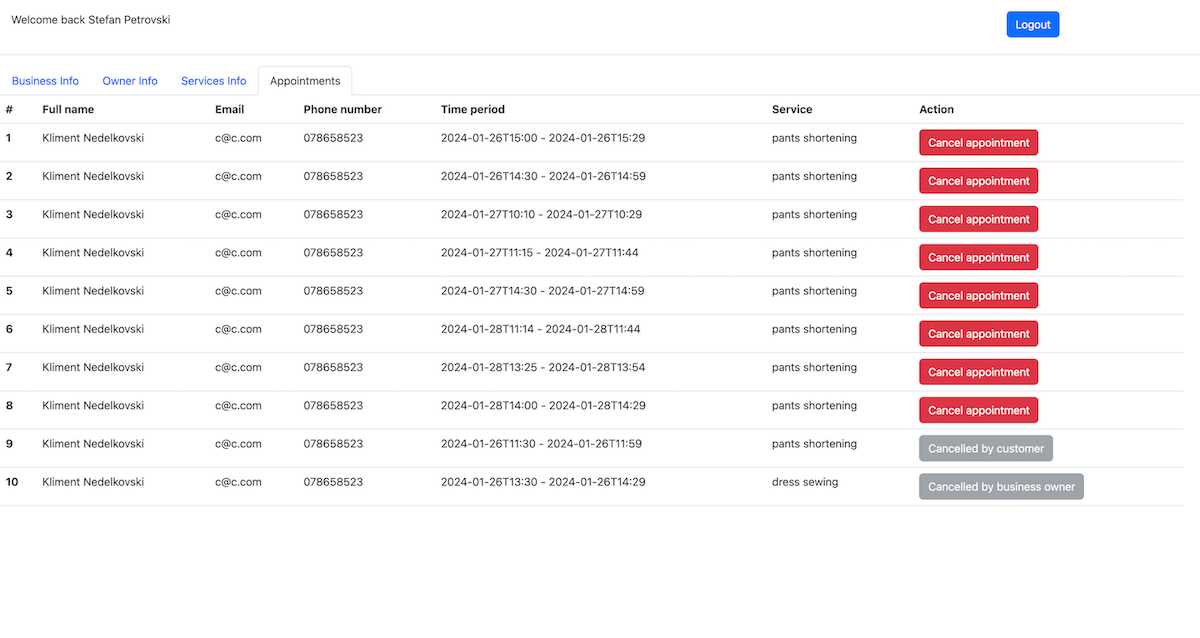Click the dress sewing service cell
The image size is (1200, 638).
(805, 482)
